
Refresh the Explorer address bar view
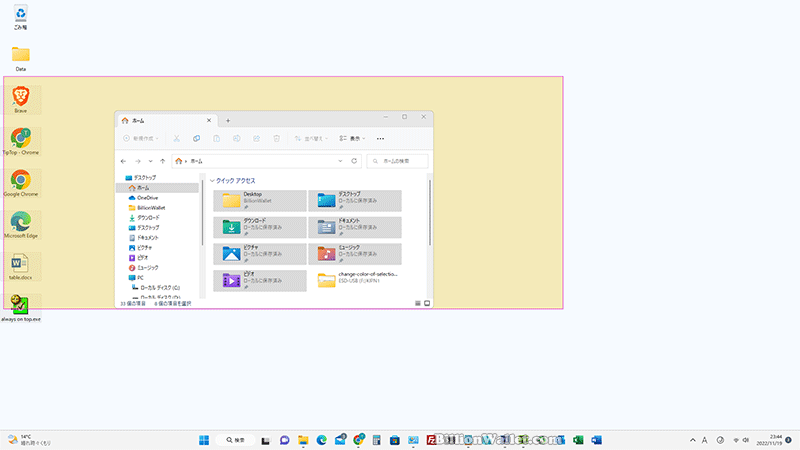click(354, 161)
